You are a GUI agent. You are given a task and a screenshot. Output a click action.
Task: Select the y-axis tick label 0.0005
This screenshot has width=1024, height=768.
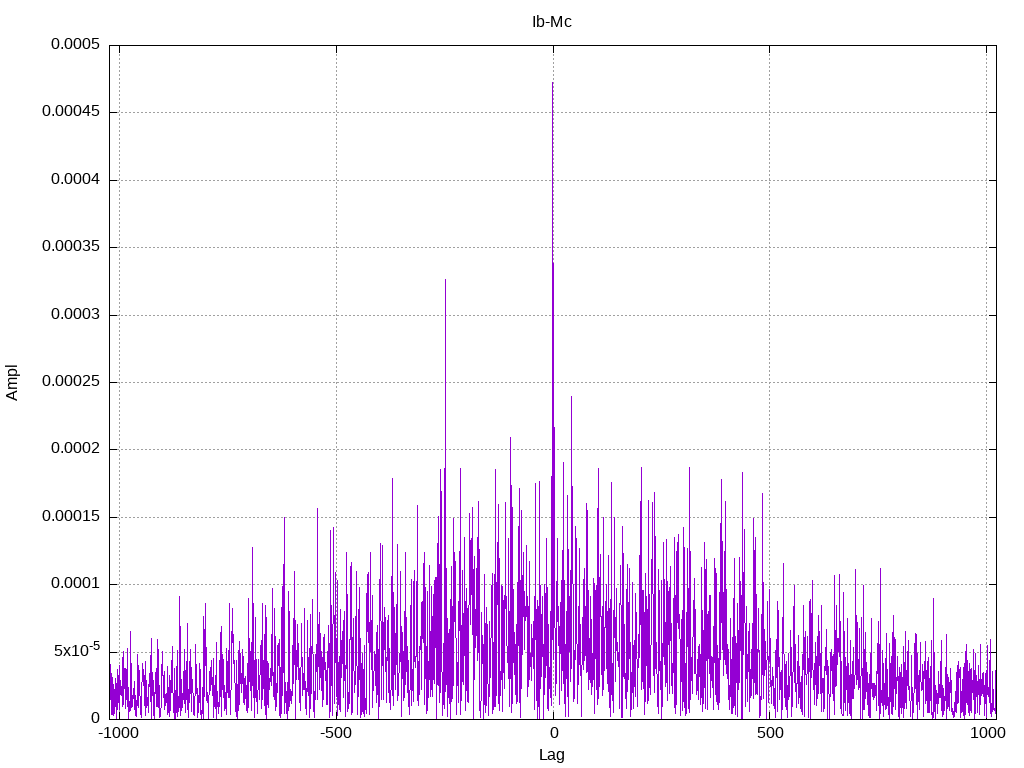(x=75, y=44)
